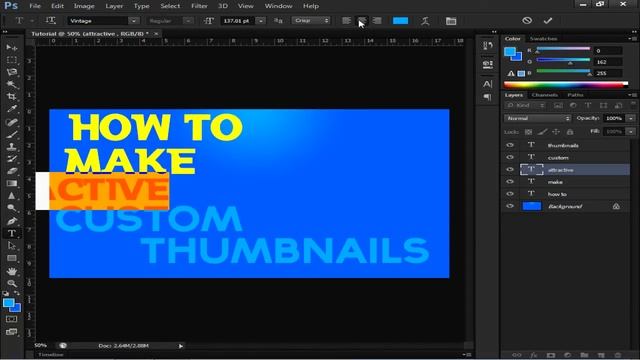Select the Crop tool
This screenshot has height=360, width=640.
[11, 97]
